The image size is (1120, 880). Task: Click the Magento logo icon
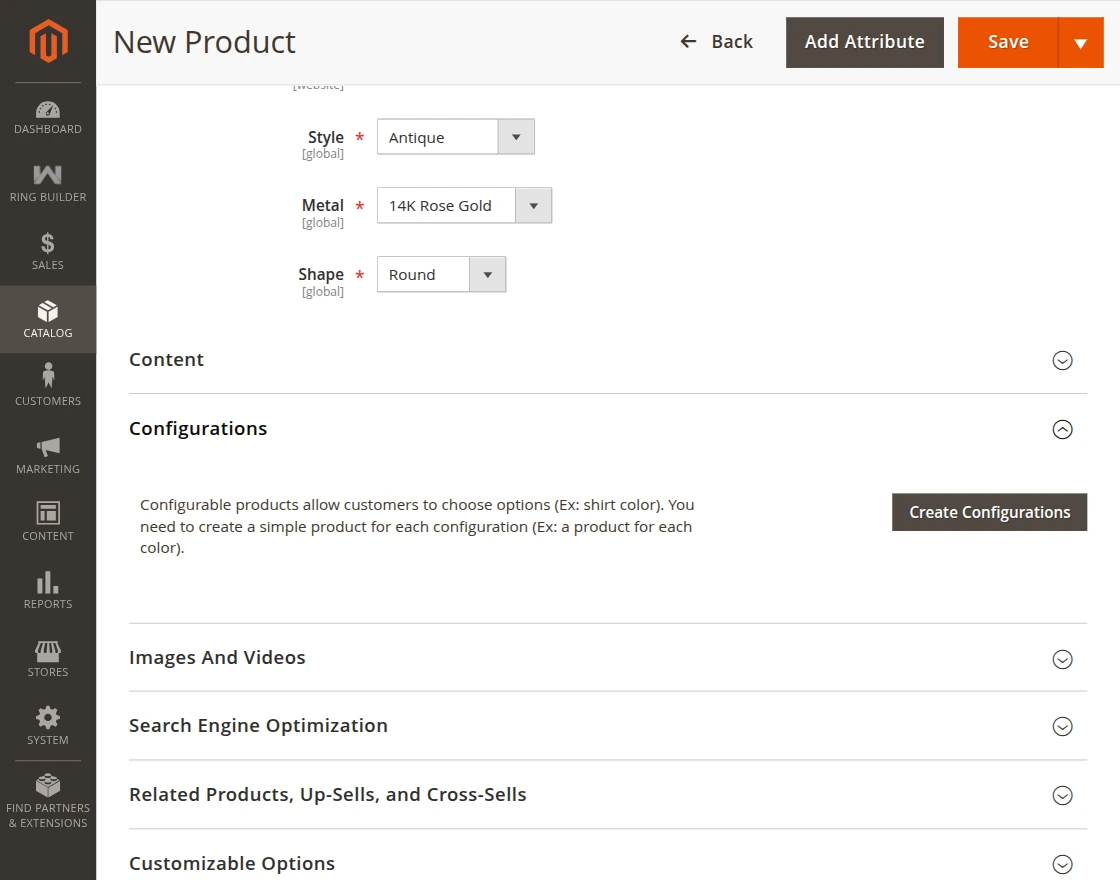coord(47,40)
